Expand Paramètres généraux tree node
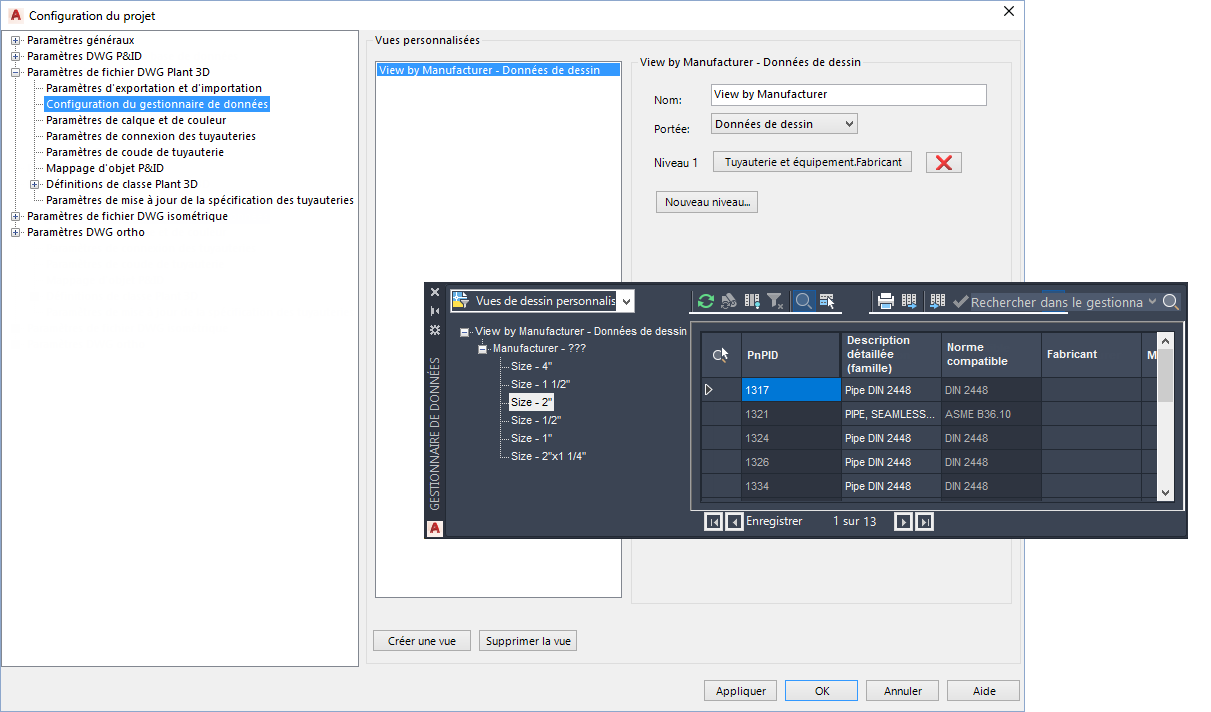This screenshot has width=1211, height=712. tap(16, 40)
